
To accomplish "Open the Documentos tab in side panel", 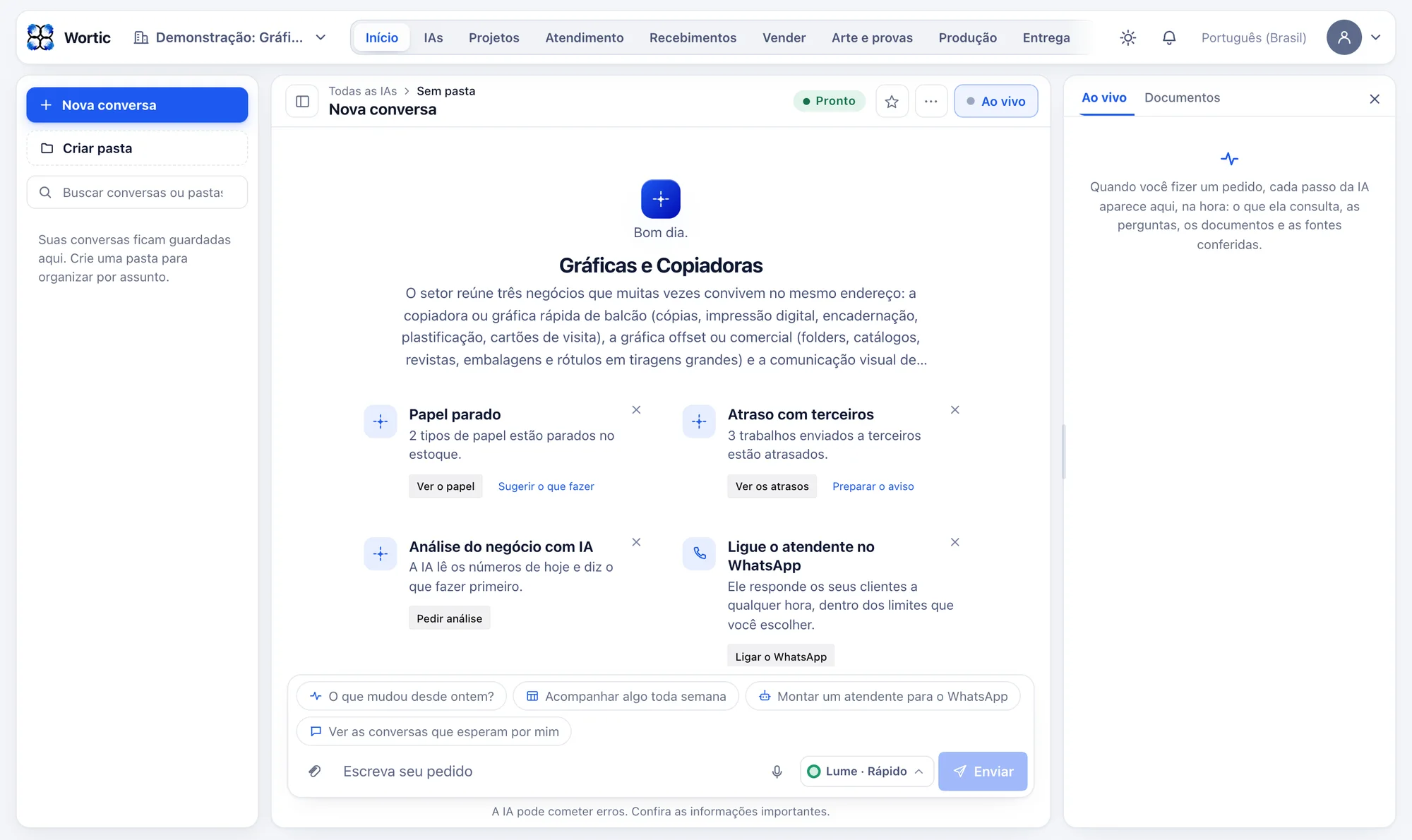I will (1182, 97).
